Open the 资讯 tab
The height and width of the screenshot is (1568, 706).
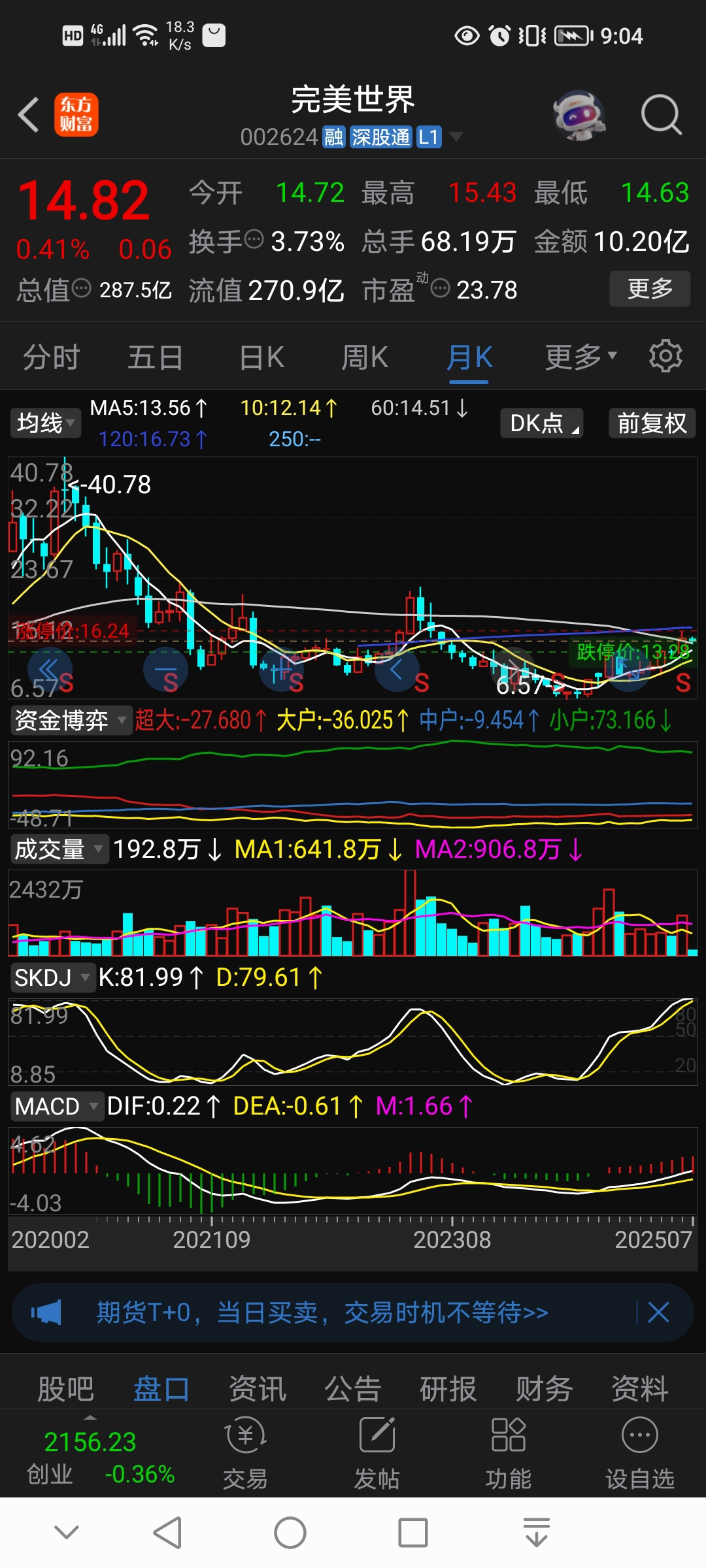pyautogui.click(x=257, y=1388)
